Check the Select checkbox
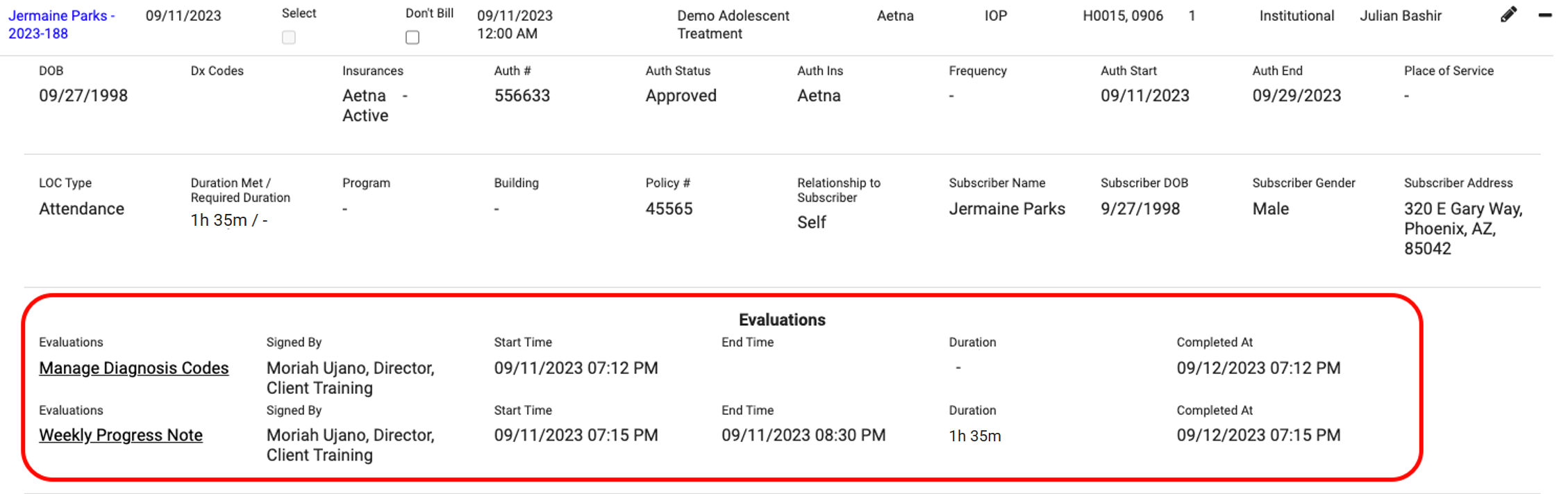The width and height of the screenshot is (1568, 494). (289, 38)
